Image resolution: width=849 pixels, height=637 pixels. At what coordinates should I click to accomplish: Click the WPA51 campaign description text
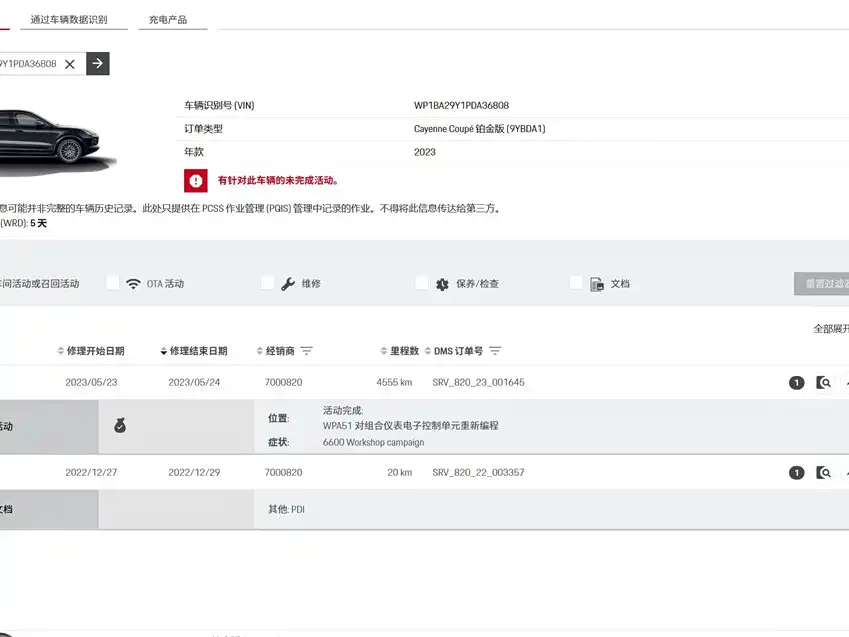(x=410, y=426)
